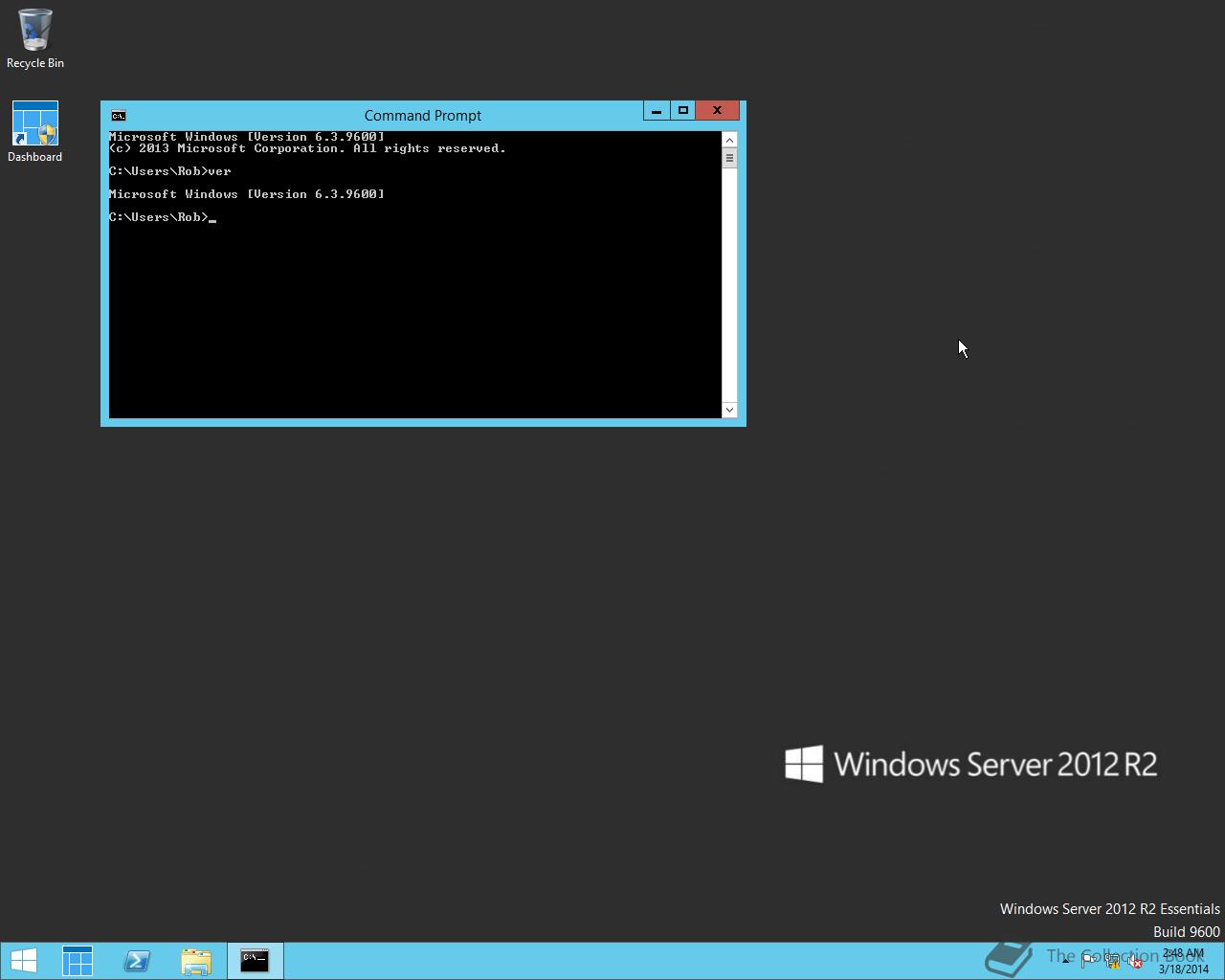Launch Server Manager from the taskbar
Screen dimensions: 1225x980
pos(78,961)
